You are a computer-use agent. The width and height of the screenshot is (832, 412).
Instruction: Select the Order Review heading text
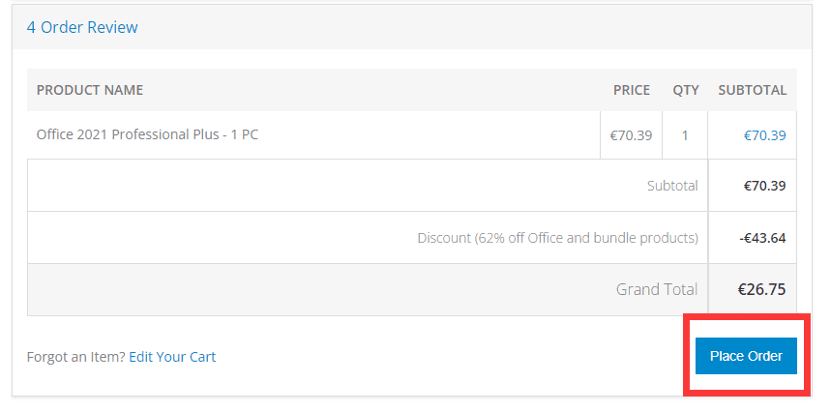[89, 27]
